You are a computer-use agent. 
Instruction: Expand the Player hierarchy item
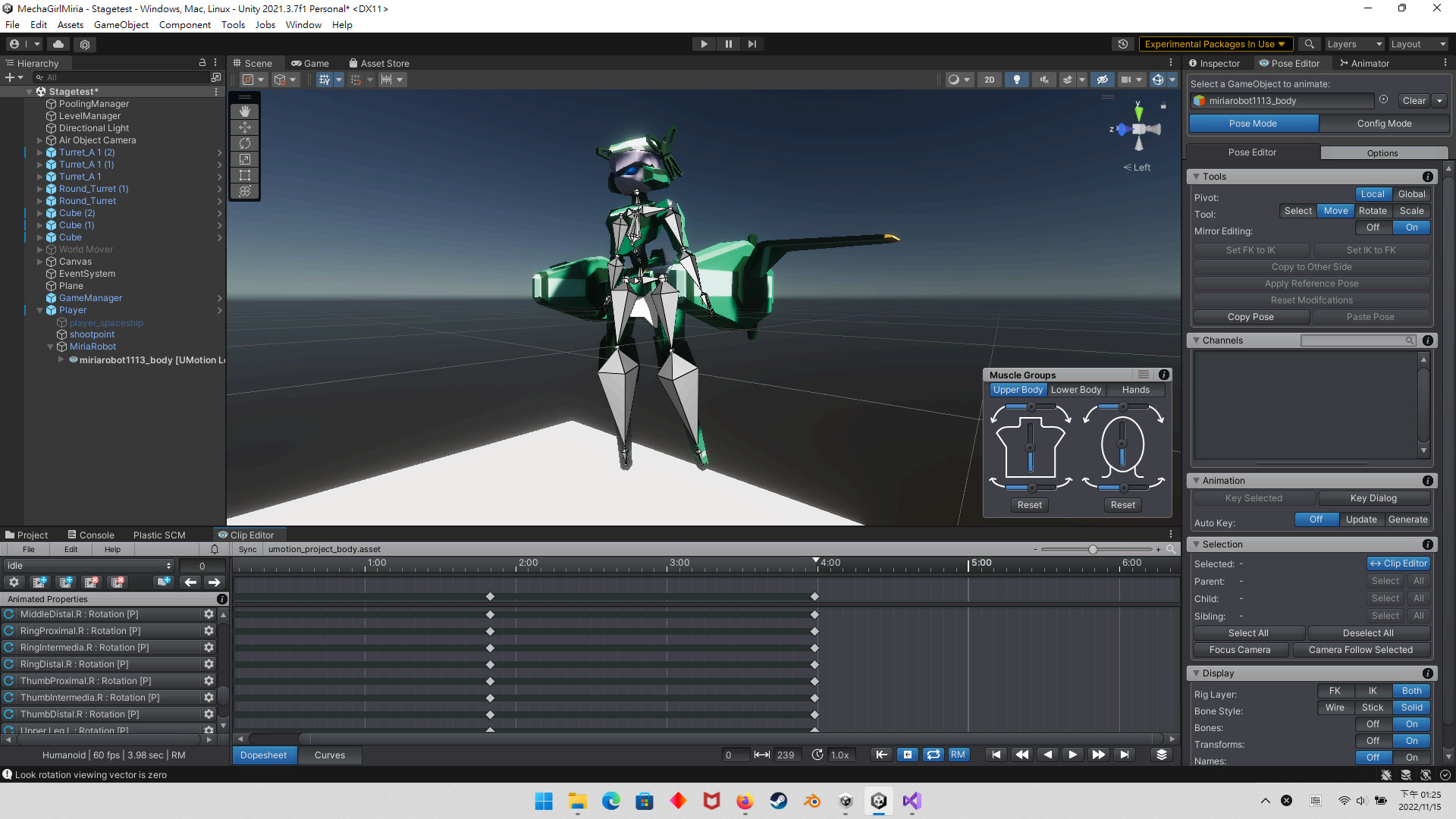pos(39,310)
